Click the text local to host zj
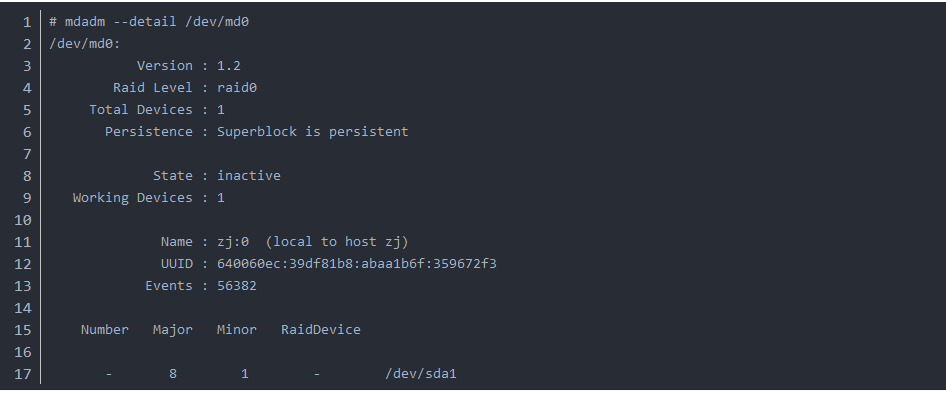 tap(337, 242)
